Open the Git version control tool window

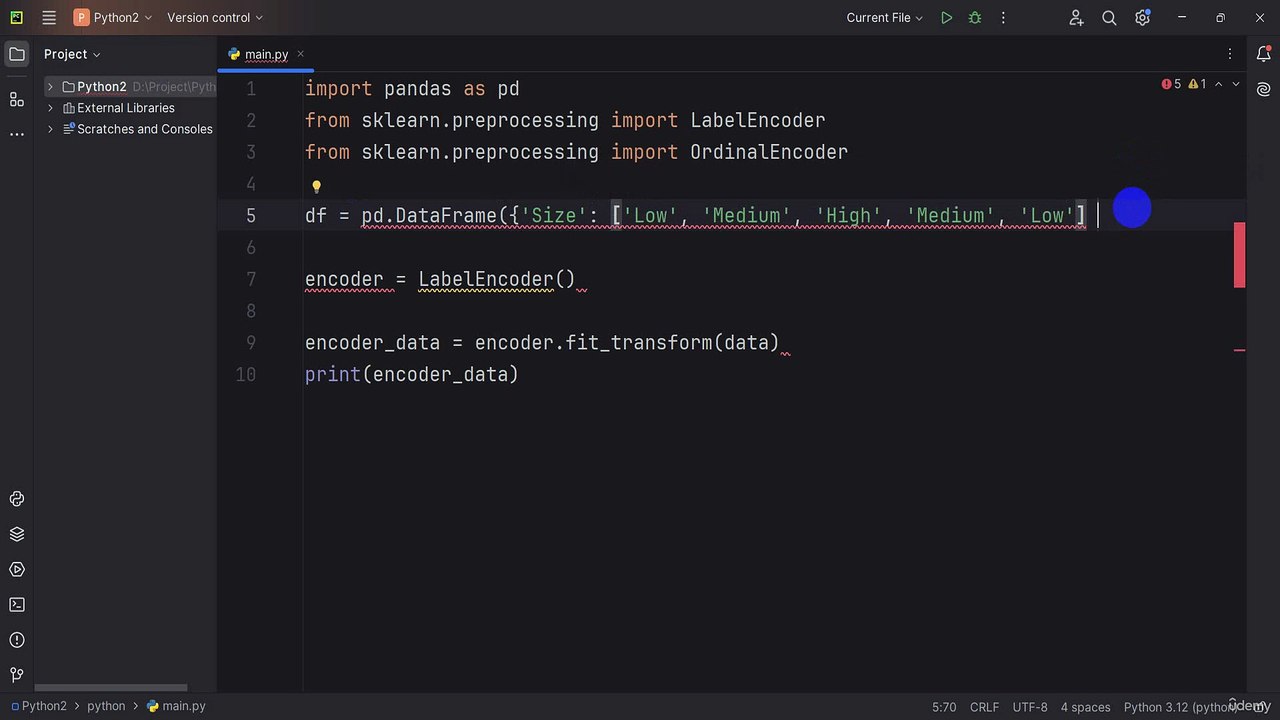click(x=17, y=674)
